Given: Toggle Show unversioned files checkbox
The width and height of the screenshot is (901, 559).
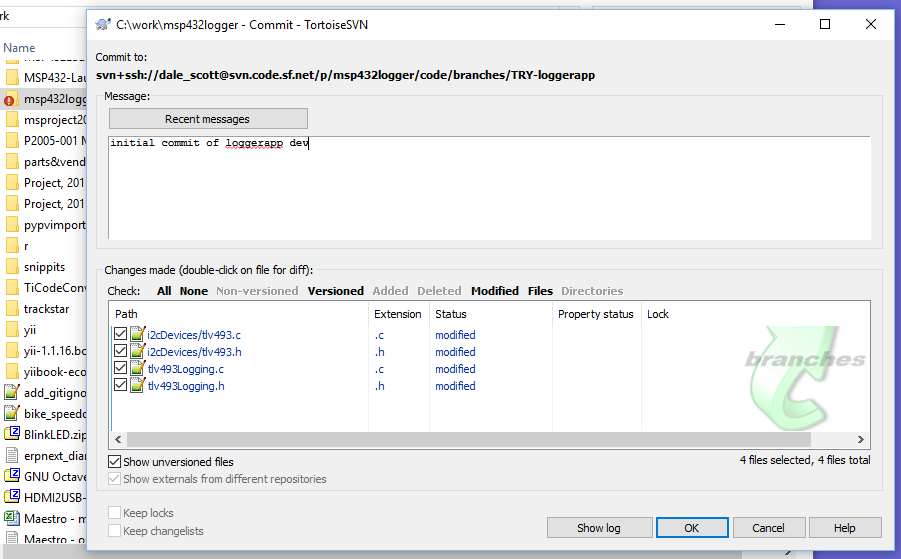Looking at the screenshot, I should tap(114, 461).
